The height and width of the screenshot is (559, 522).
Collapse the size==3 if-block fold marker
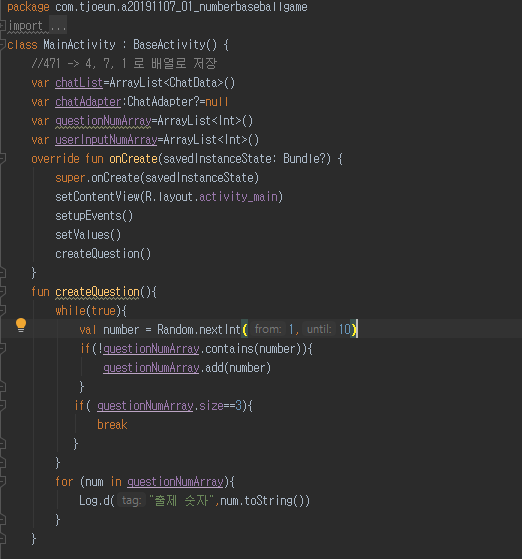pos(2,406)
